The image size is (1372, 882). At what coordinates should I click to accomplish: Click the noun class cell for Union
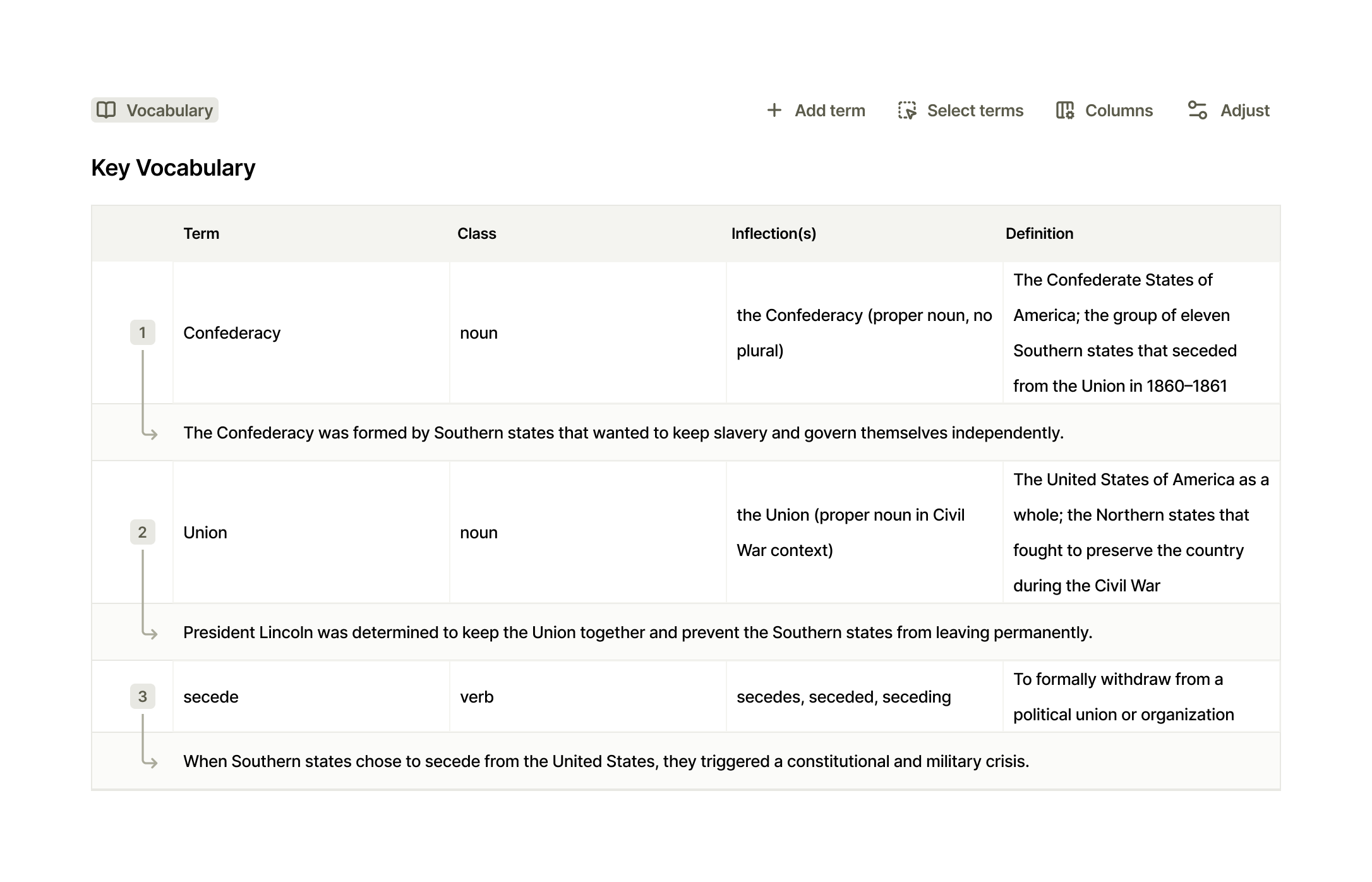coord(587,532)
